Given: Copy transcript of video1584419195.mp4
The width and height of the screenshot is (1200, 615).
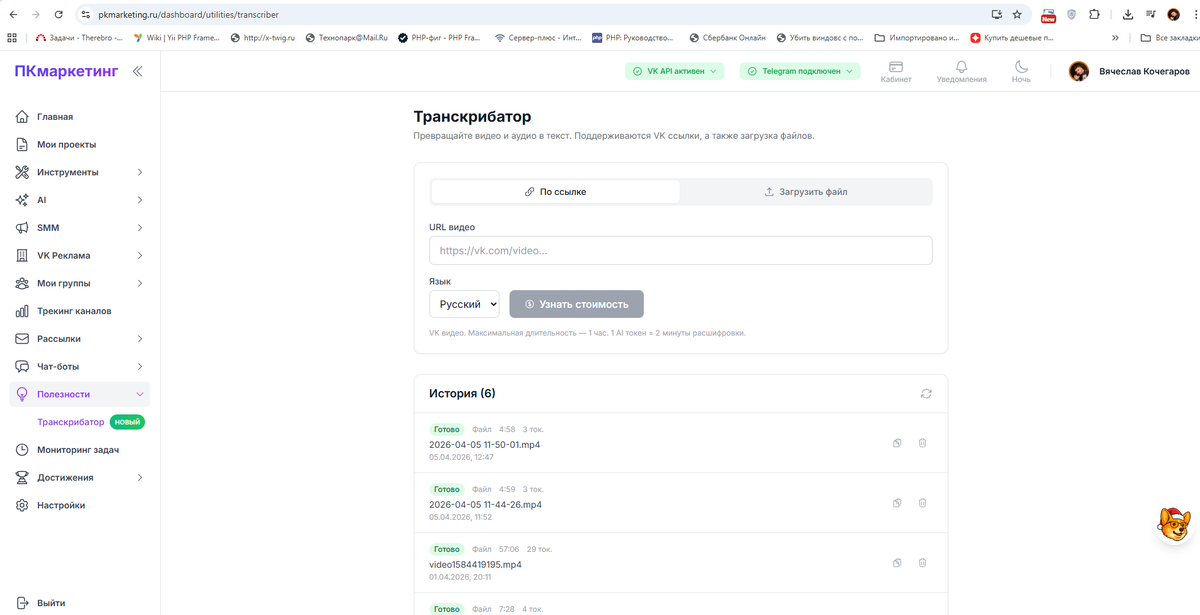Looking at the screenshot, I should (897, 563).
